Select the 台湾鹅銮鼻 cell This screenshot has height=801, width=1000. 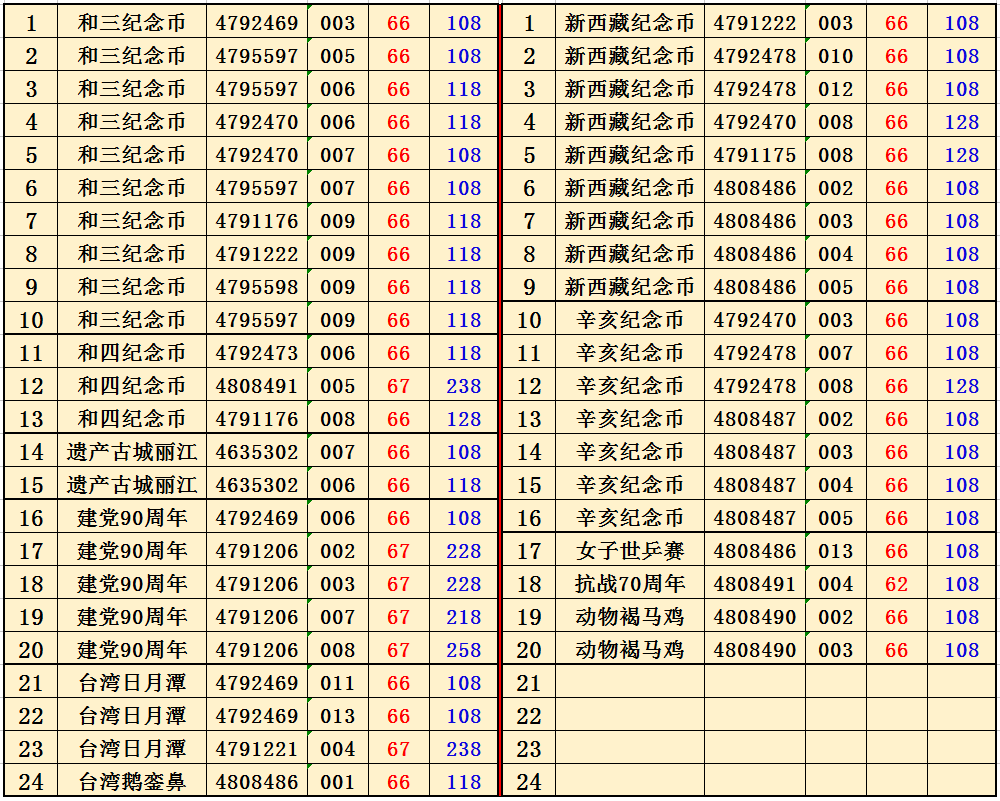(x=132, y=782)
